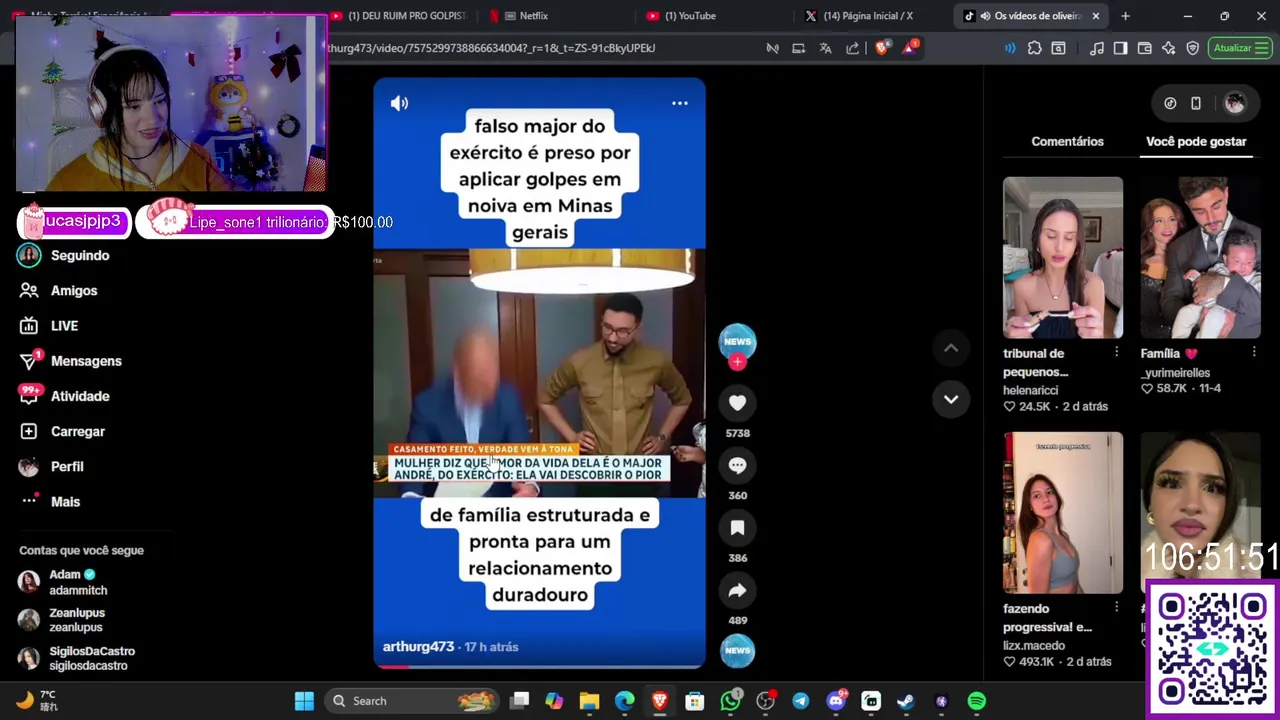Image resolution: width=1280 pixels, height=720 pixels.
Task: Open the Windows Start menu
Action: click(304, 701)
